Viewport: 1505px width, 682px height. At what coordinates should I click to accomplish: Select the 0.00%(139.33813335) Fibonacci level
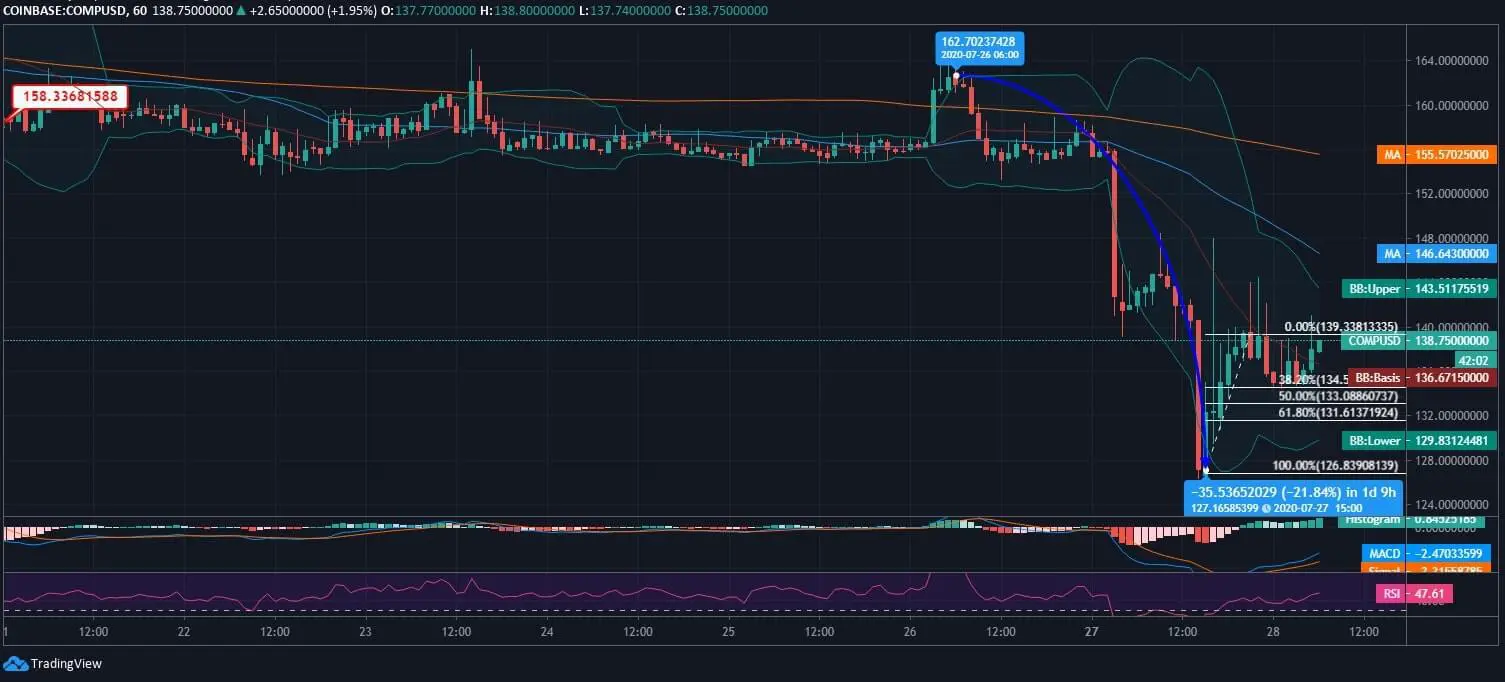tap(1340, 326)
